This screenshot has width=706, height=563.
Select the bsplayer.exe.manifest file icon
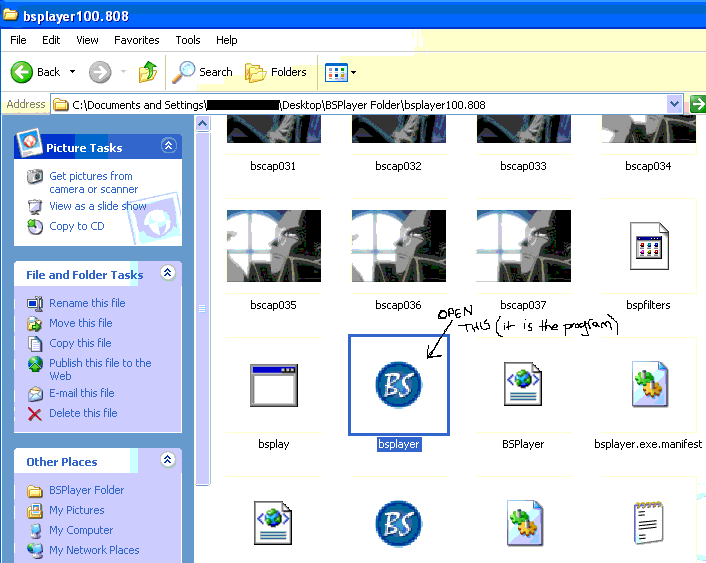[x=650, y=384]
